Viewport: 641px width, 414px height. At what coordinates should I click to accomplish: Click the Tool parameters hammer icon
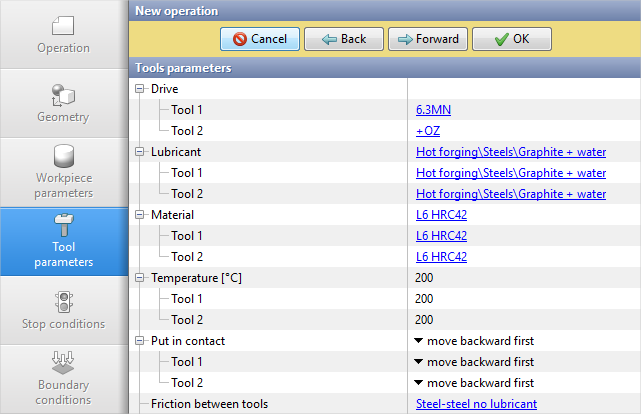tap(63, 226)
